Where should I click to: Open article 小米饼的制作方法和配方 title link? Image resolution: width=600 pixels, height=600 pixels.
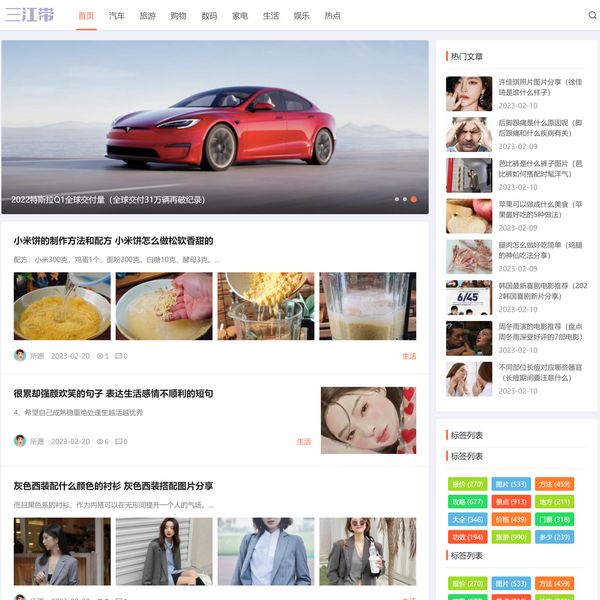[113, 241]
